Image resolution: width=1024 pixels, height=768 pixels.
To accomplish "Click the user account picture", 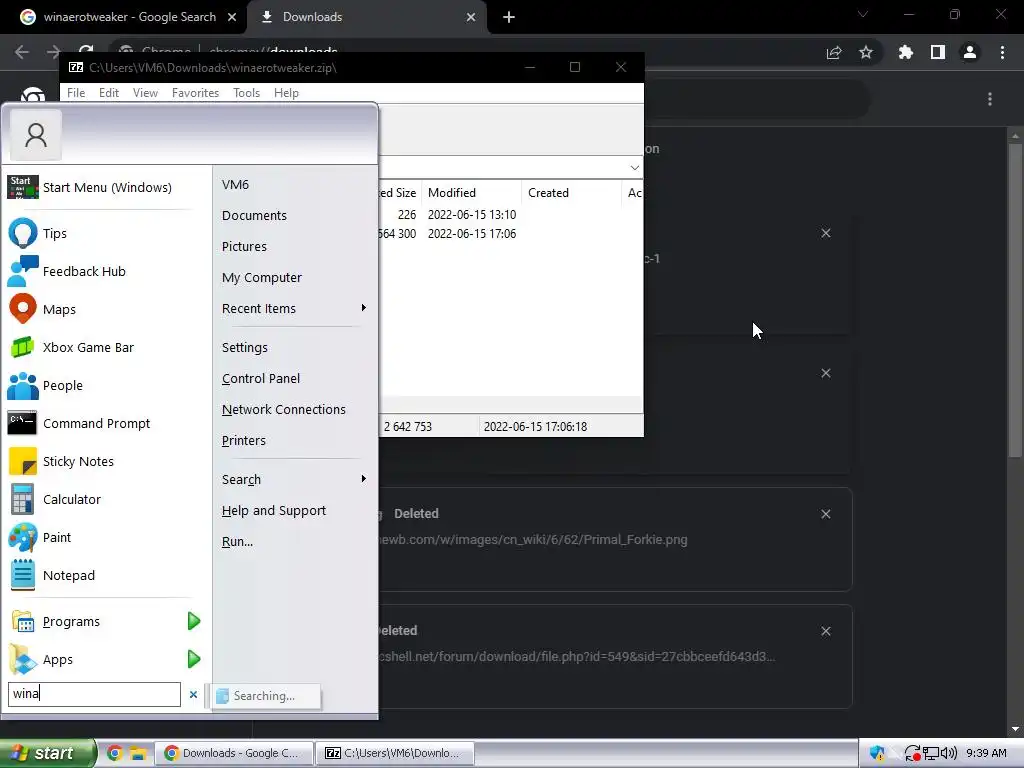I will coord(36,135).
